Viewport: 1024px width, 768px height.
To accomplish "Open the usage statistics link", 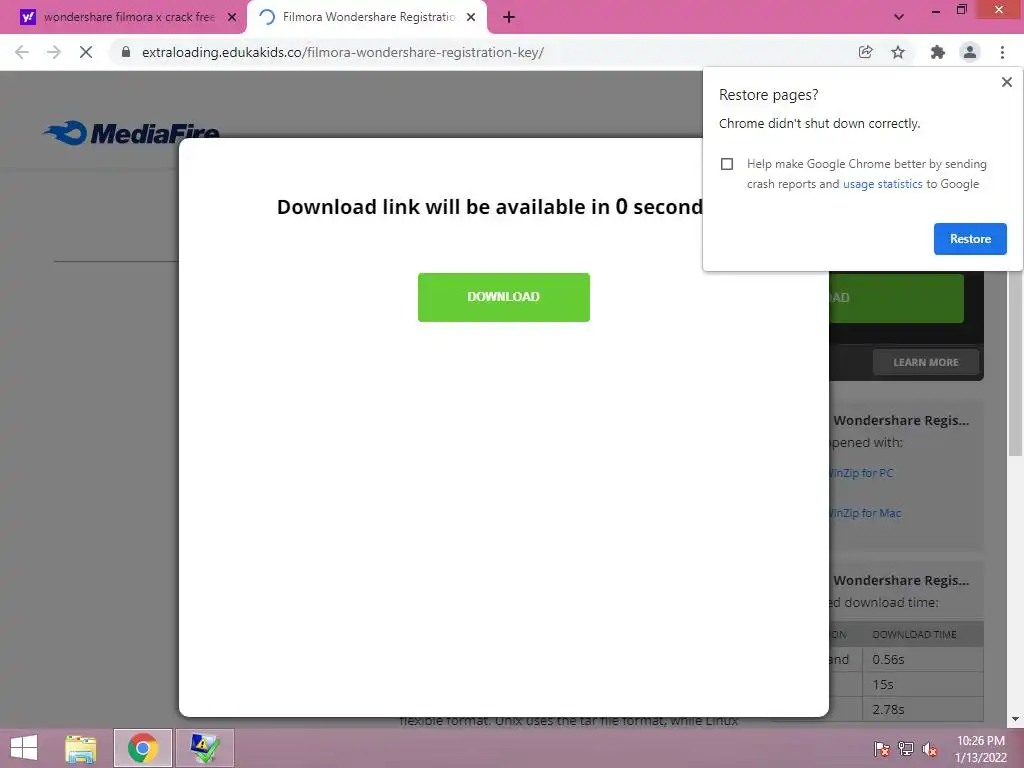I will coord(882,184).
